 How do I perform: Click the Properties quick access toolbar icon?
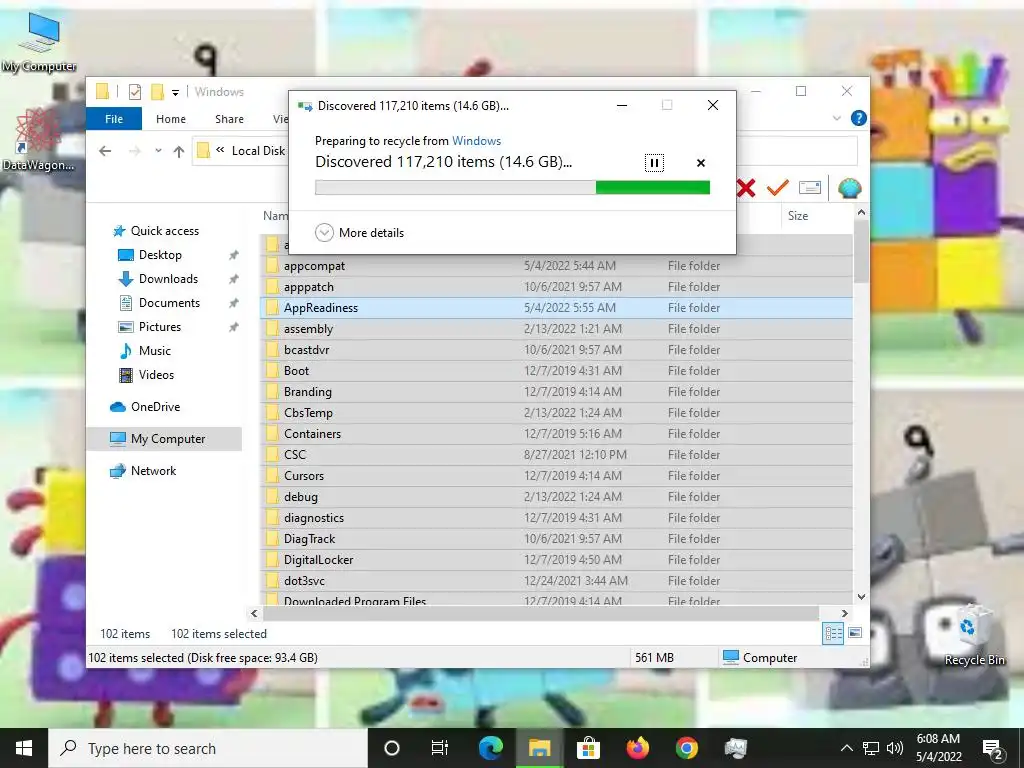coord(135,92)
